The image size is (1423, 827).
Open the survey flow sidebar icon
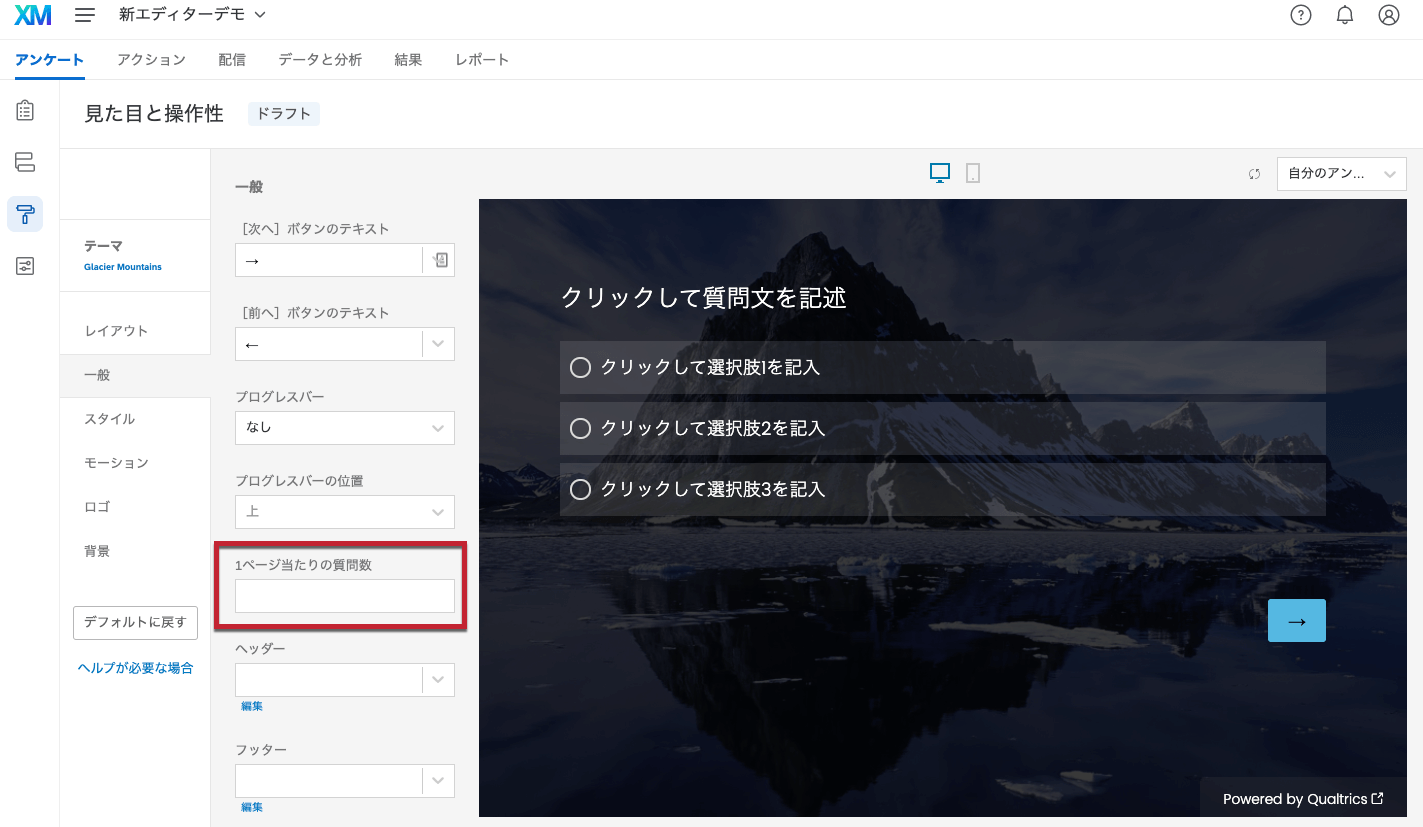click(x=25, y=162)
